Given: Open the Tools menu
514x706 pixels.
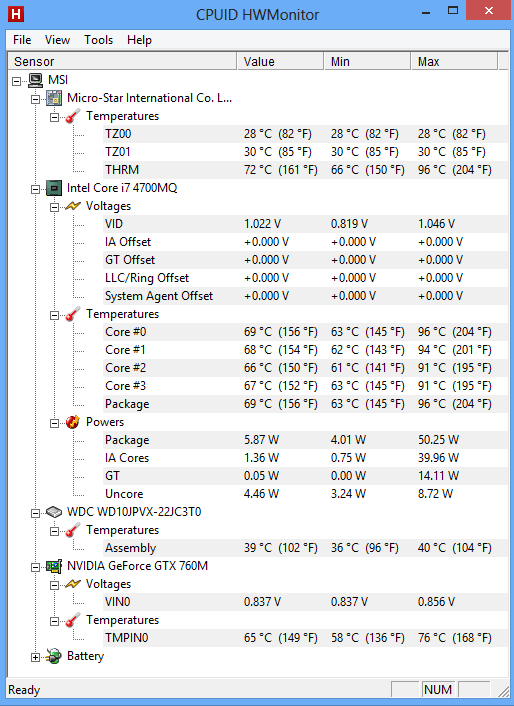Looking at the screenshot, I should (98, 40).
